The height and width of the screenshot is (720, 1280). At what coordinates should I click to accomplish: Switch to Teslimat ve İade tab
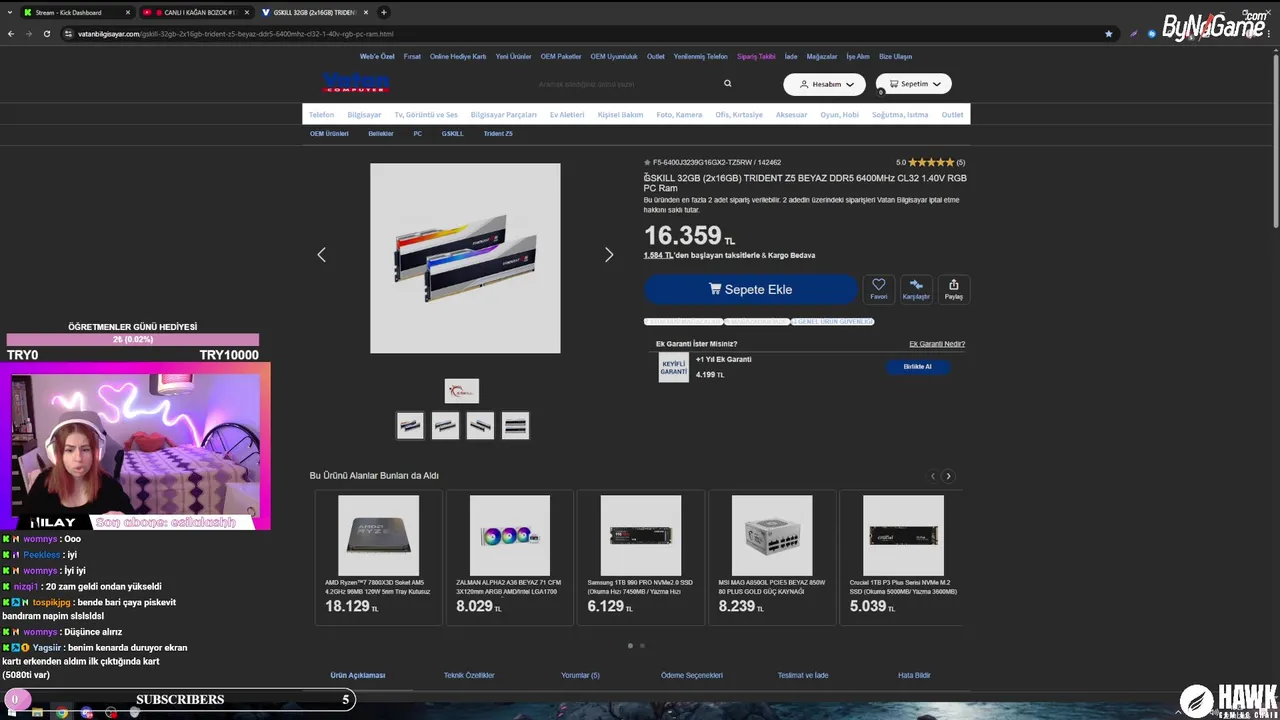pos(803,676)
